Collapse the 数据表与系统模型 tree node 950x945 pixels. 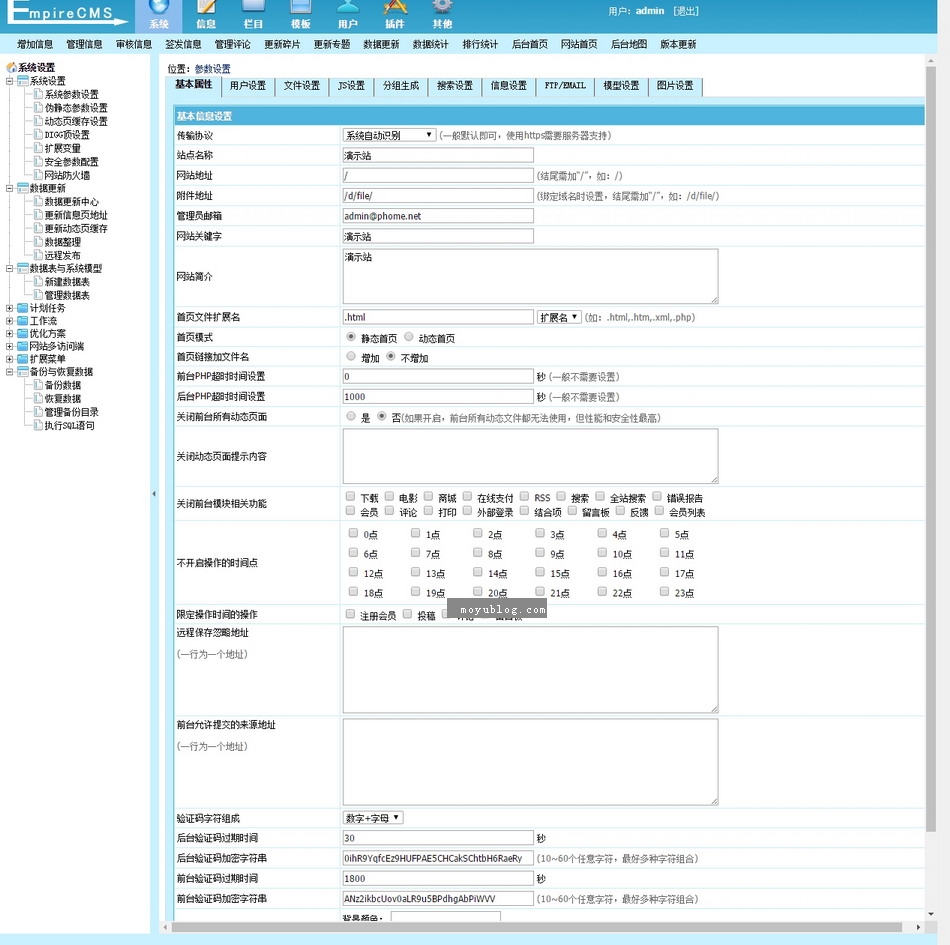click(9, 268)
